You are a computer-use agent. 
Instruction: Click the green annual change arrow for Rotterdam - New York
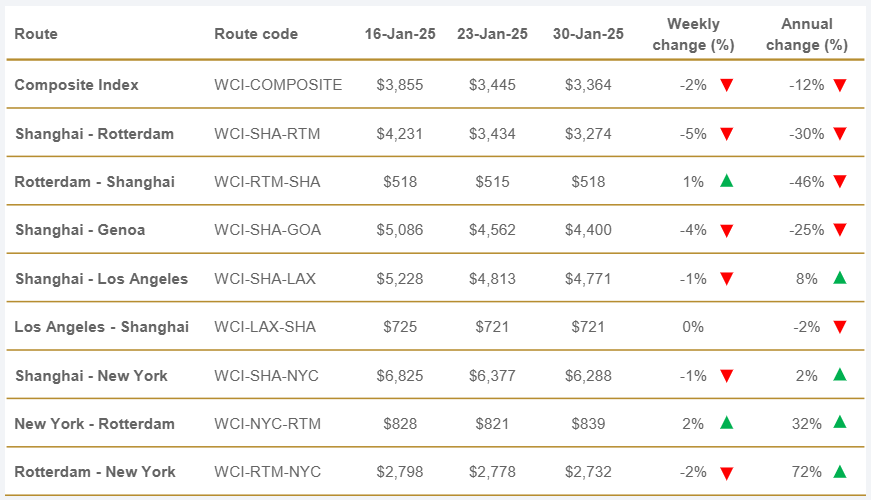click(840, 471)
